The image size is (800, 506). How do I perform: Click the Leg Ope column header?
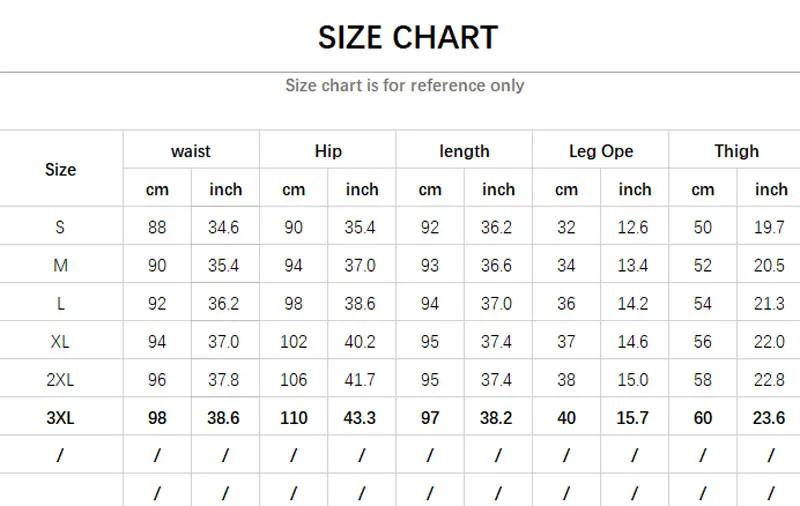600,151
